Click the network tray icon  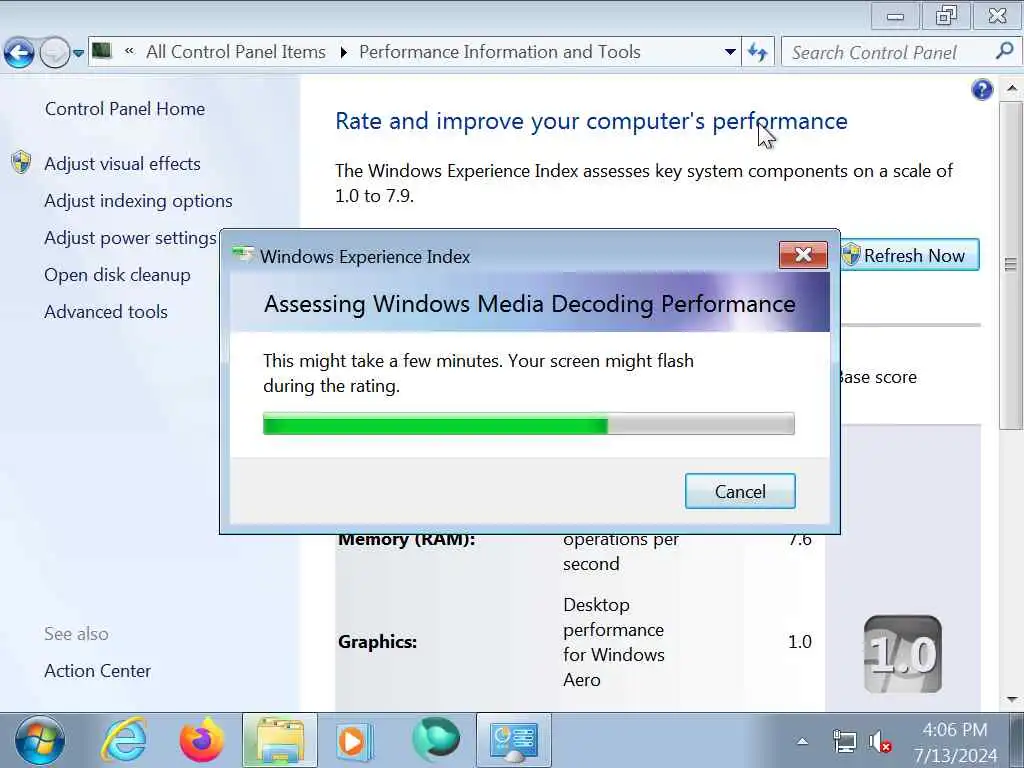[x=844, y=742]
